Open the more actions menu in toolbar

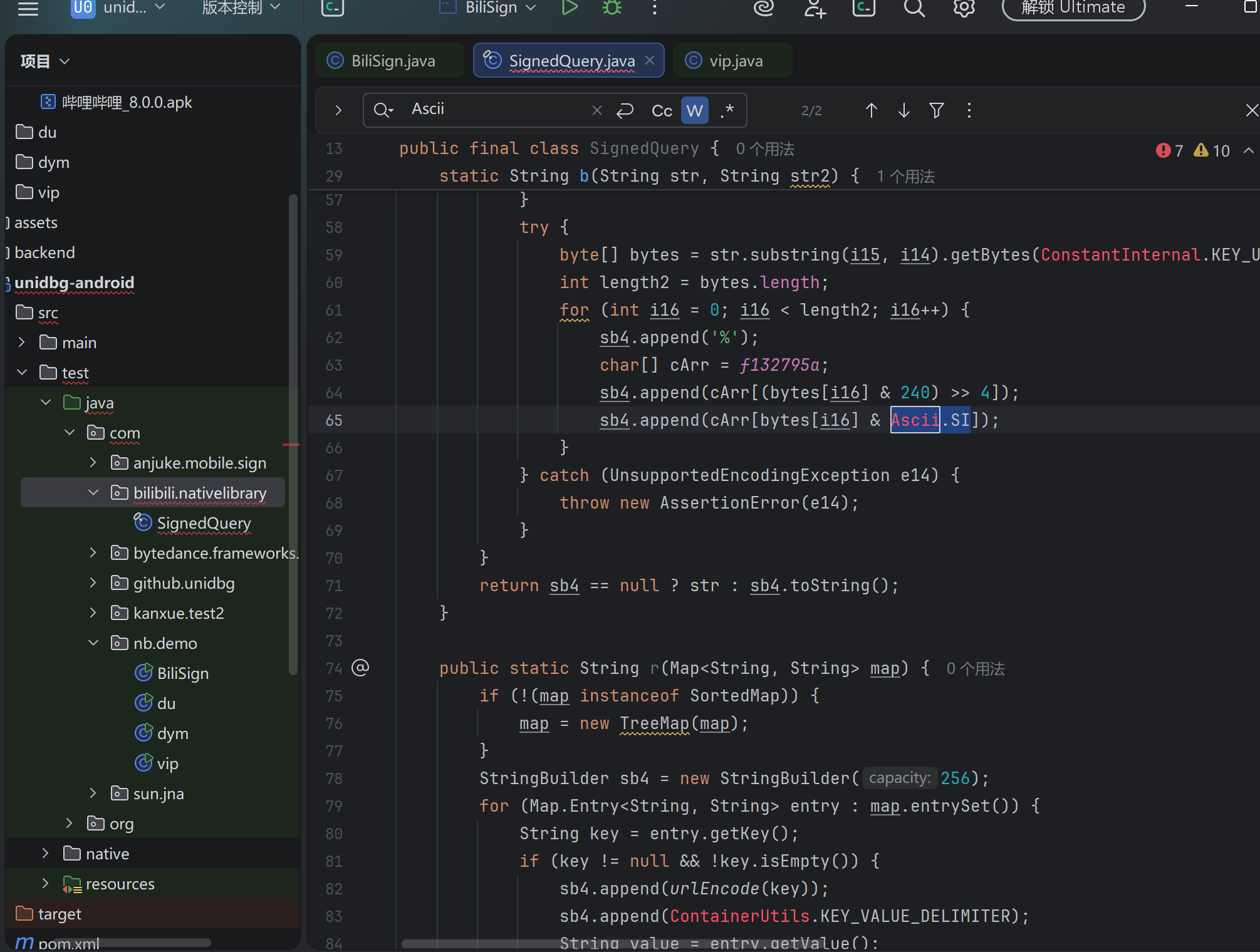[655, 8]
